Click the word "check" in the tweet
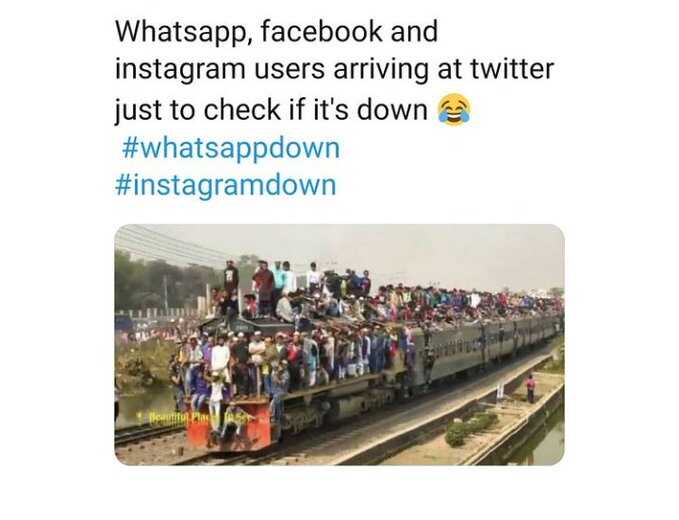The width and height of the screenshot is (679, 520). [x=242, y=109]
